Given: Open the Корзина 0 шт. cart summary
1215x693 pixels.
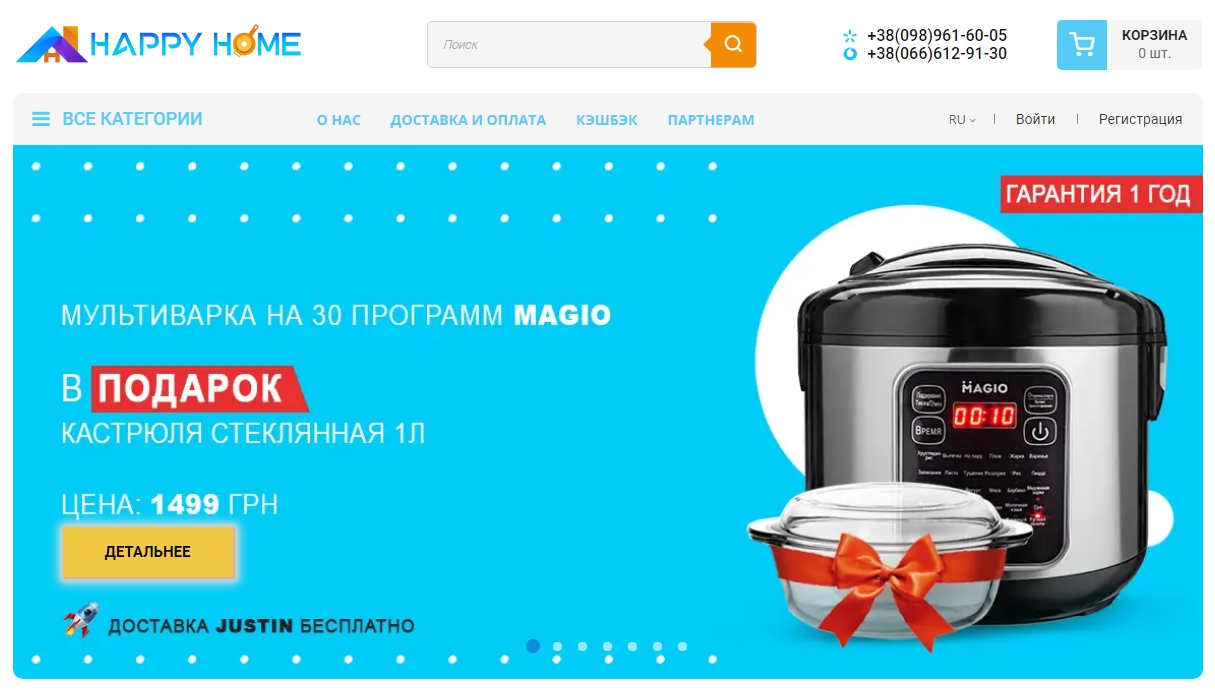Looking at the screenshot, I should pos(1154,45).
